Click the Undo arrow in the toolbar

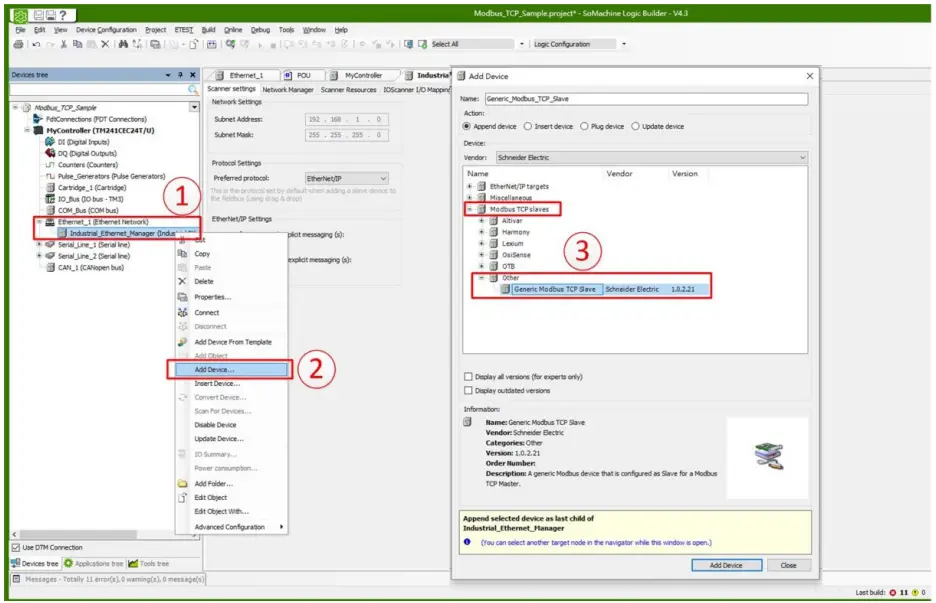tap(36, 44)
